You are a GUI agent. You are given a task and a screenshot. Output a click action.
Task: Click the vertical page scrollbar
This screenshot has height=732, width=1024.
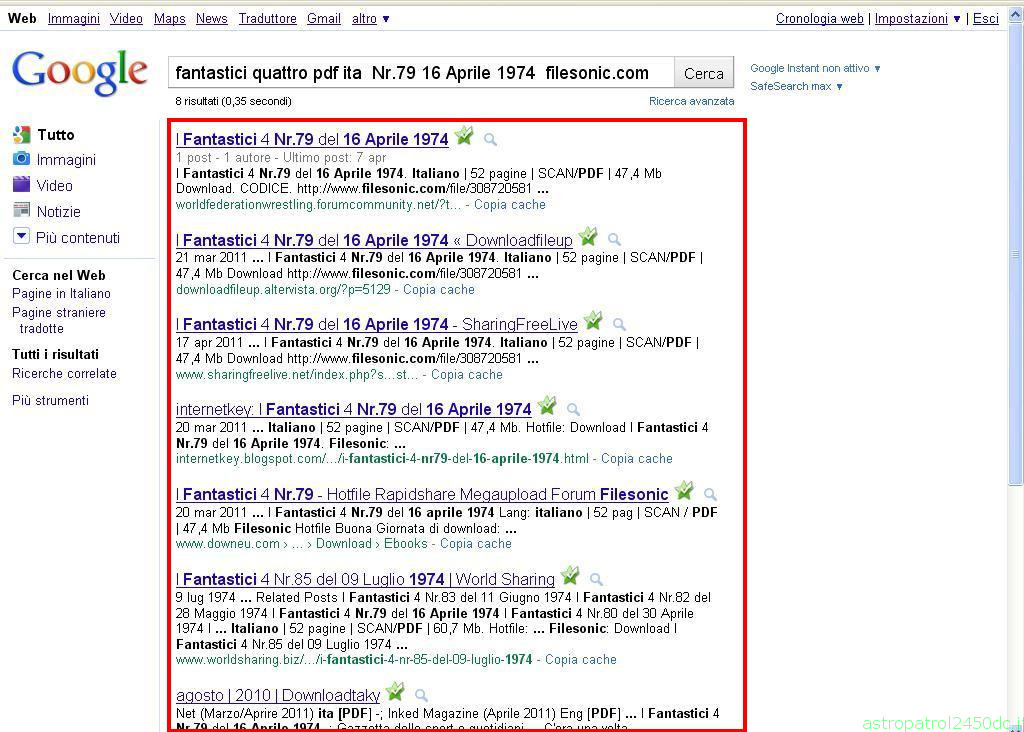(x=1016, y=253)
